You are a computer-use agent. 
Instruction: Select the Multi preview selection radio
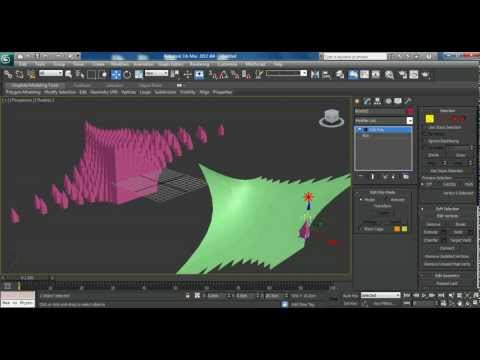click(x=462, y=184)
